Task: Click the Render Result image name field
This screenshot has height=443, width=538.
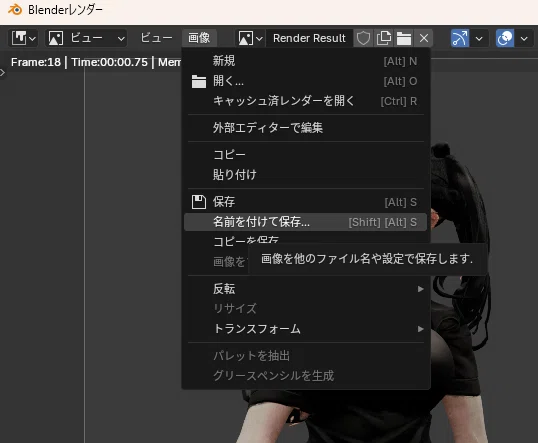Action: pos(309,38)
